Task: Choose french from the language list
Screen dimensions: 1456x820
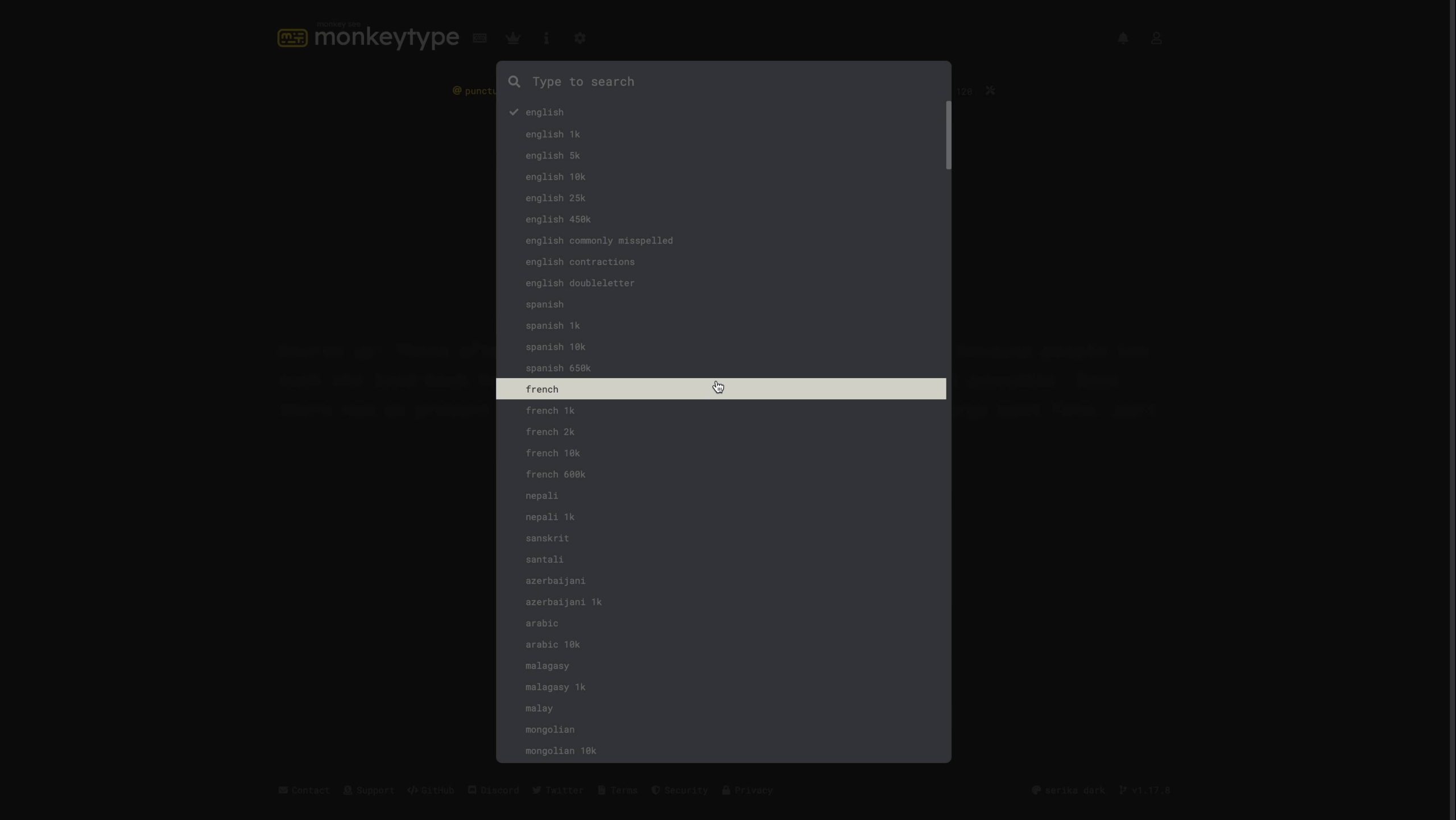Action: (x=542, y=390)
